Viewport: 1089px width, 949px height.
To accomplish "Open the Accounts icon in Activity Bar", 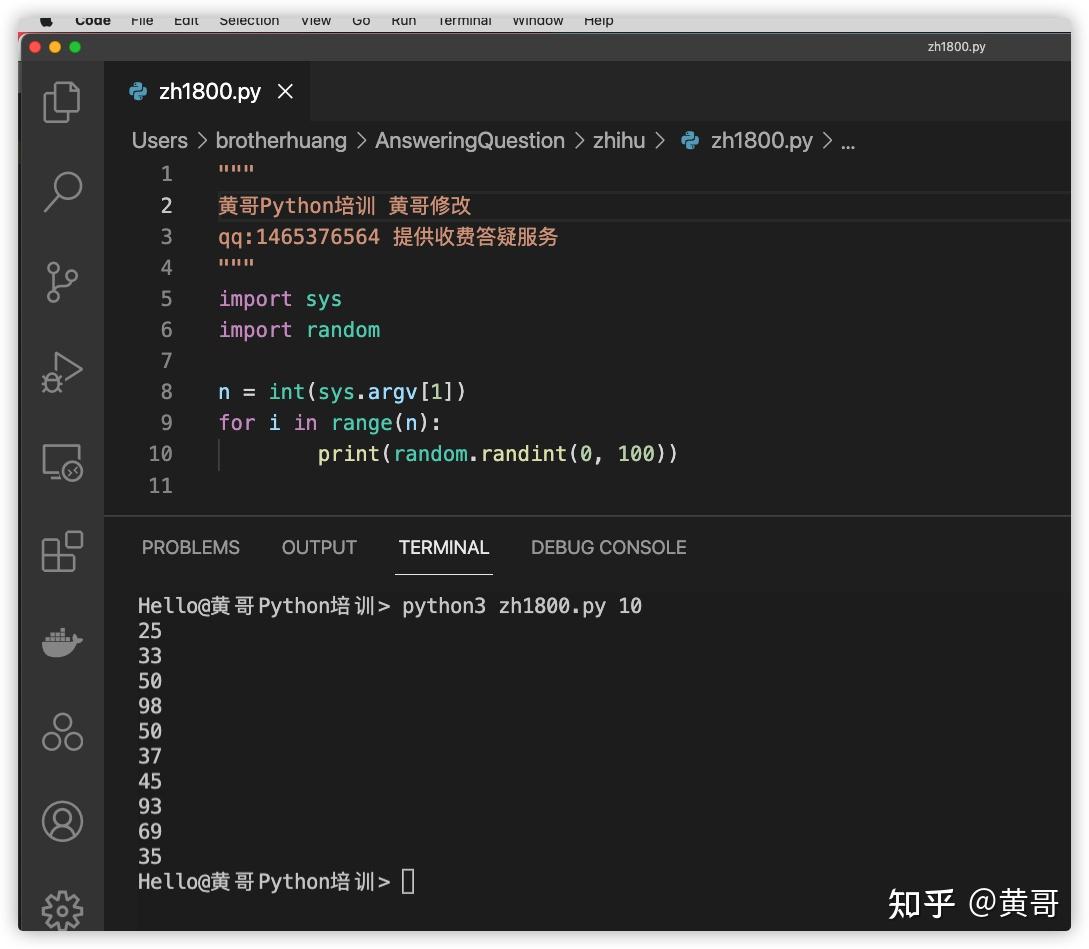I will click(x=62, y=820).
